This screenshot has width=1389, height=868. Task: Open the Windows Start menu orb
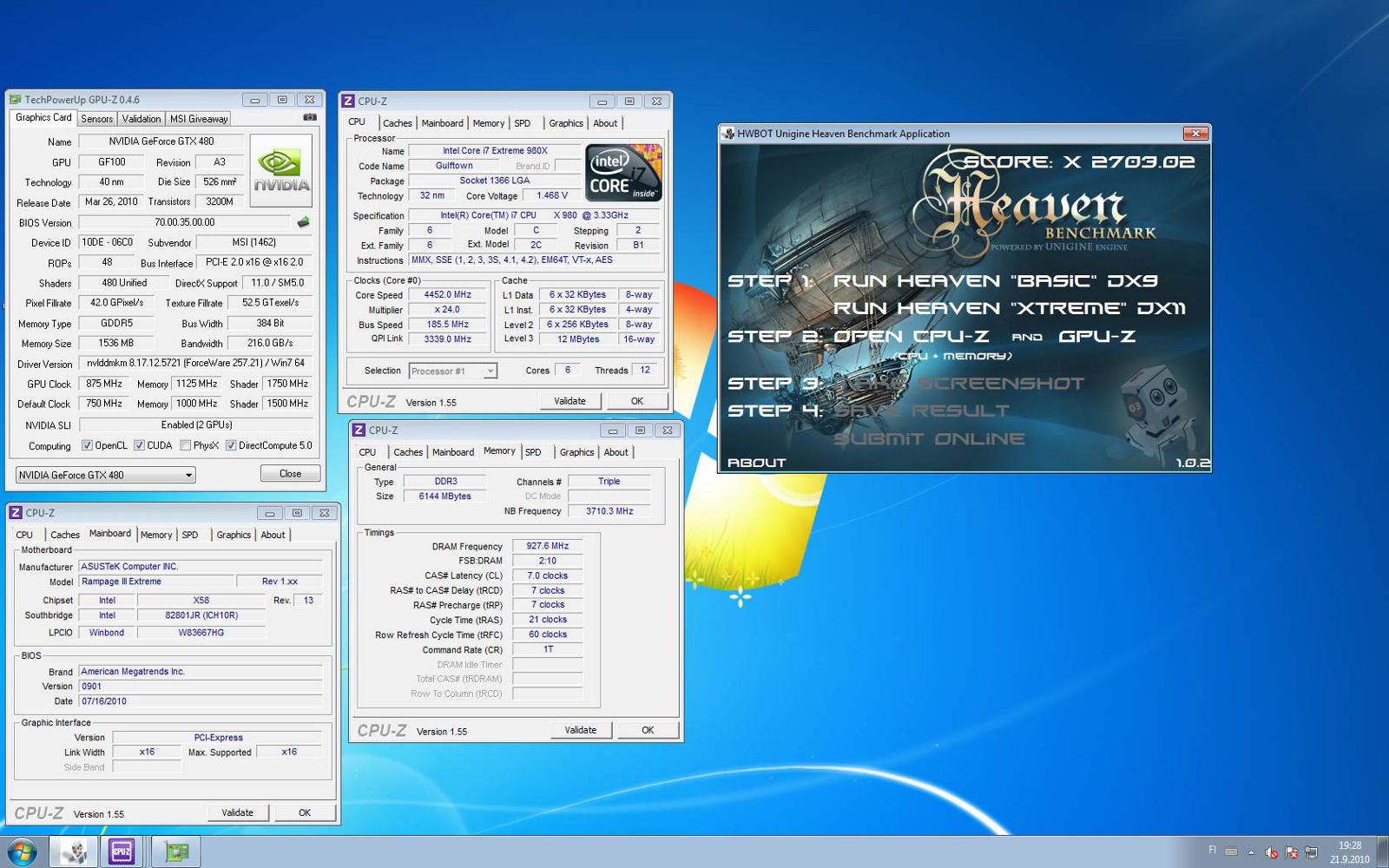(x=22, y=852)
